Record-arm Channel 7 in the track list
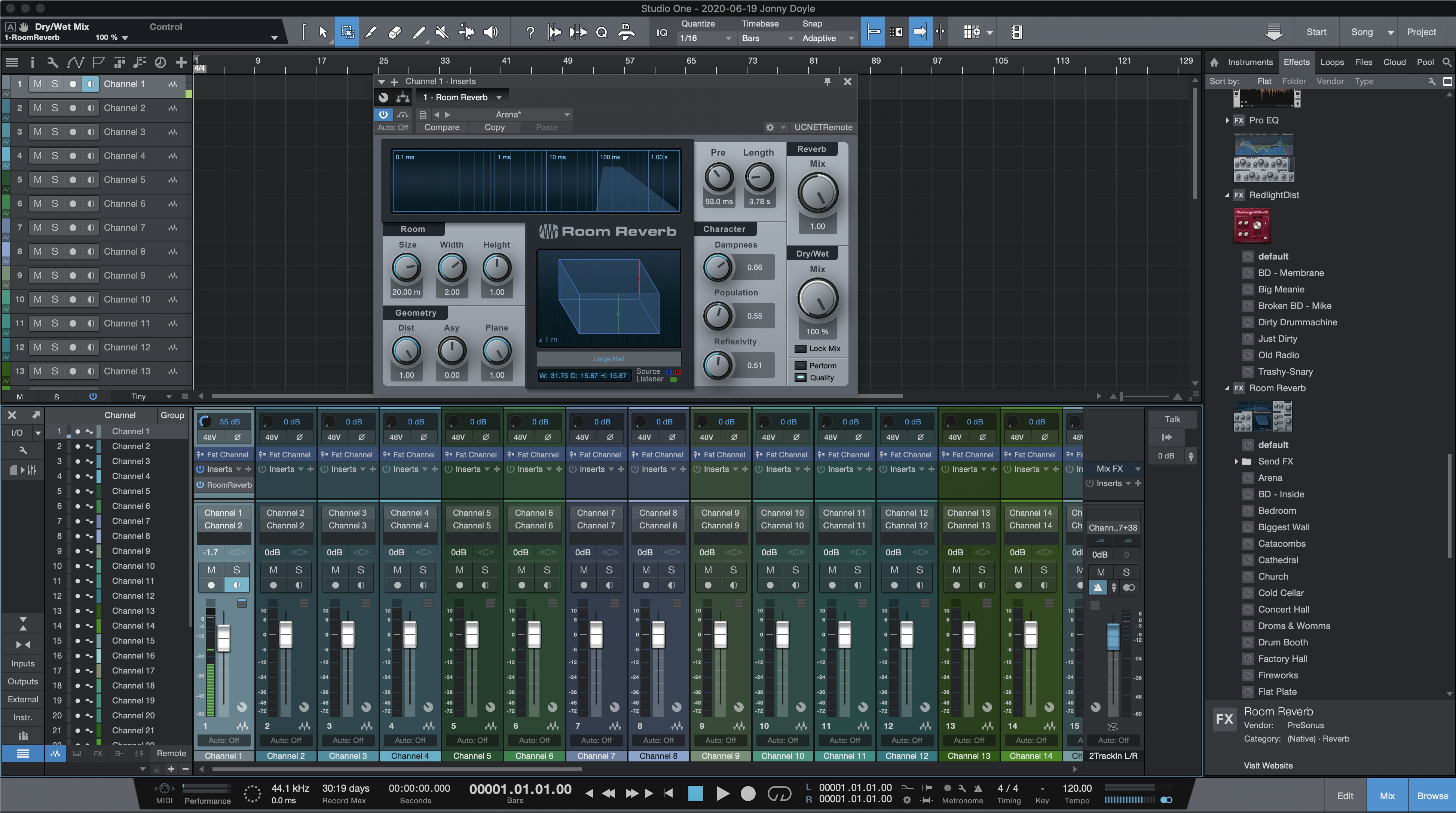 (72, 227)
